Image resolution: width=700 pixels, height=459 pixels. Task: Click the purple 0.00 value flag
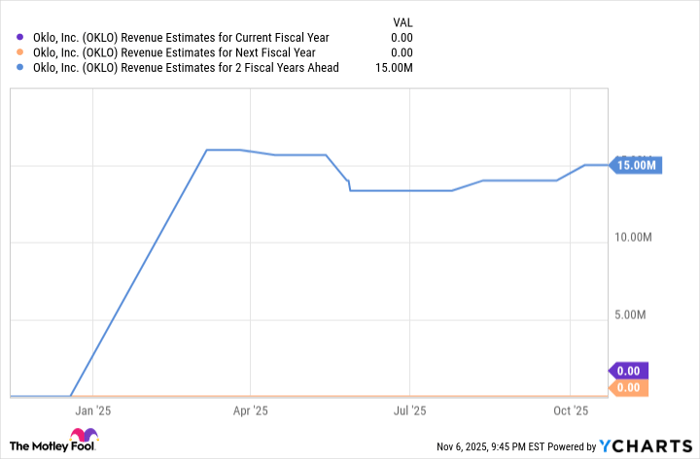click(x=629, y=371)
